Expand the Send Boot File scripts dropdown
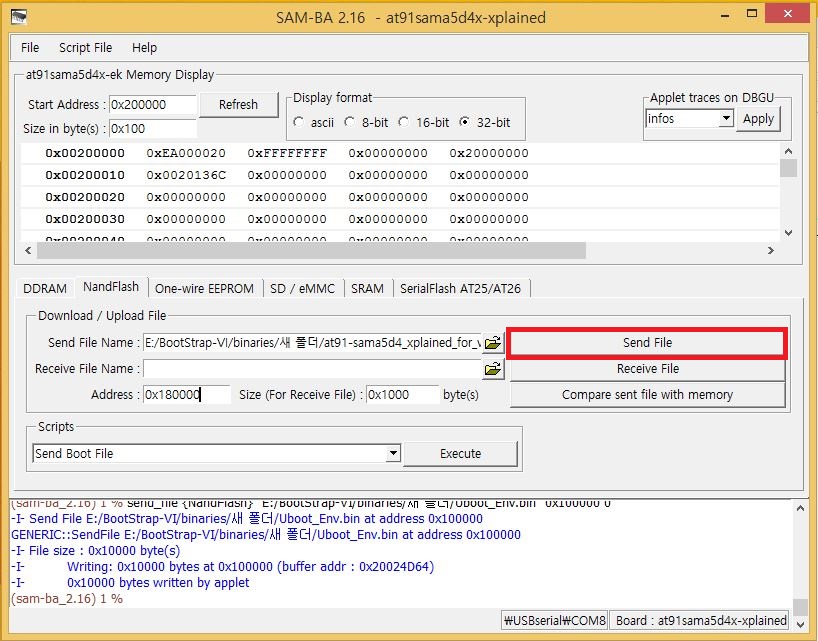The height and width of the screenshot is (641, 818). (x=393, y=454)
